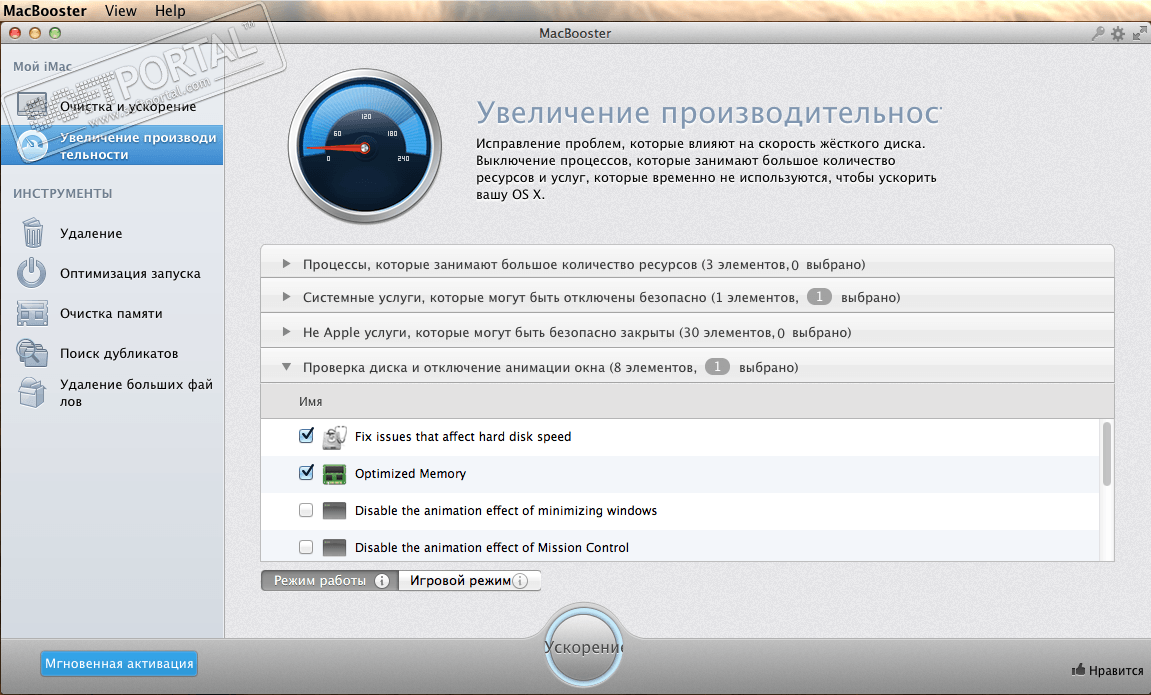Click the magnifier icon for Поиск дубликатов
This screenshot has width=1151, height=695.
point(32,353)
